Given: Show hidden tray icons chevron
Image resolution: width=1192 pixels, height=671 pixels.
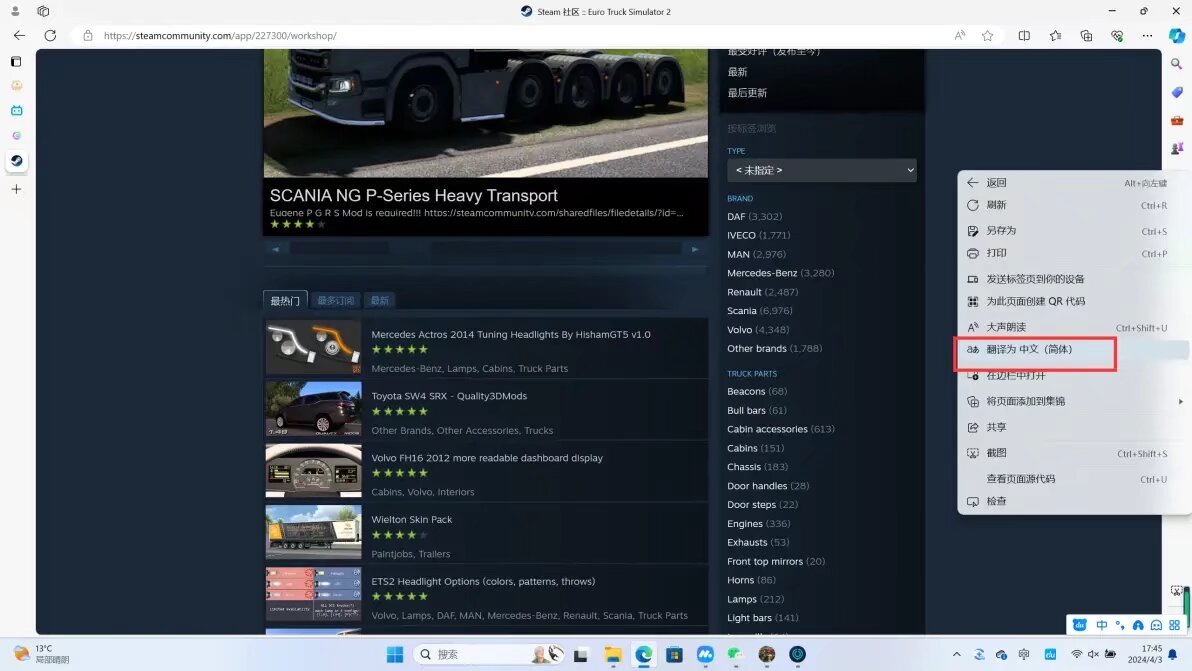Looking at the screenshot, I should coord(956,654).
